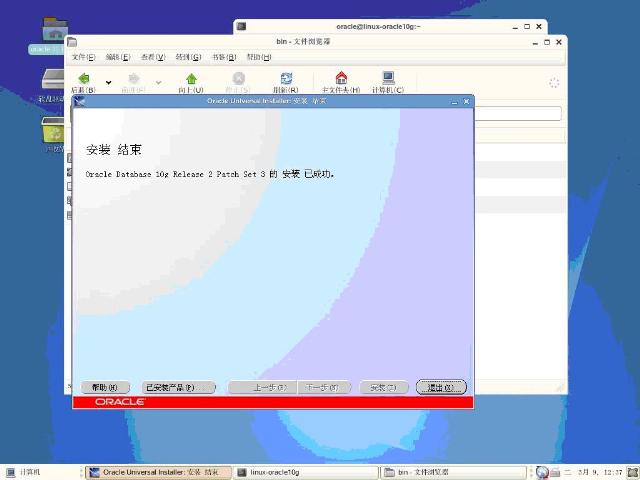Go Up one folder in file browser

click(x=191, y=82)
